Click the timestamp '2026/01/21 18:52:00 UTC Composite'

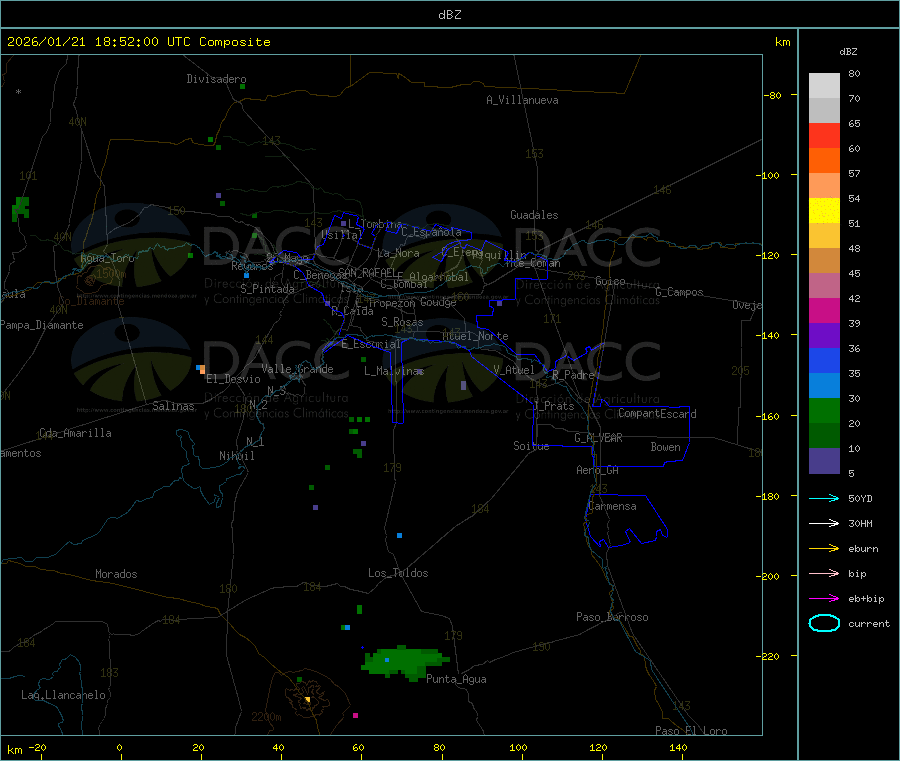[x=138, y=42]
